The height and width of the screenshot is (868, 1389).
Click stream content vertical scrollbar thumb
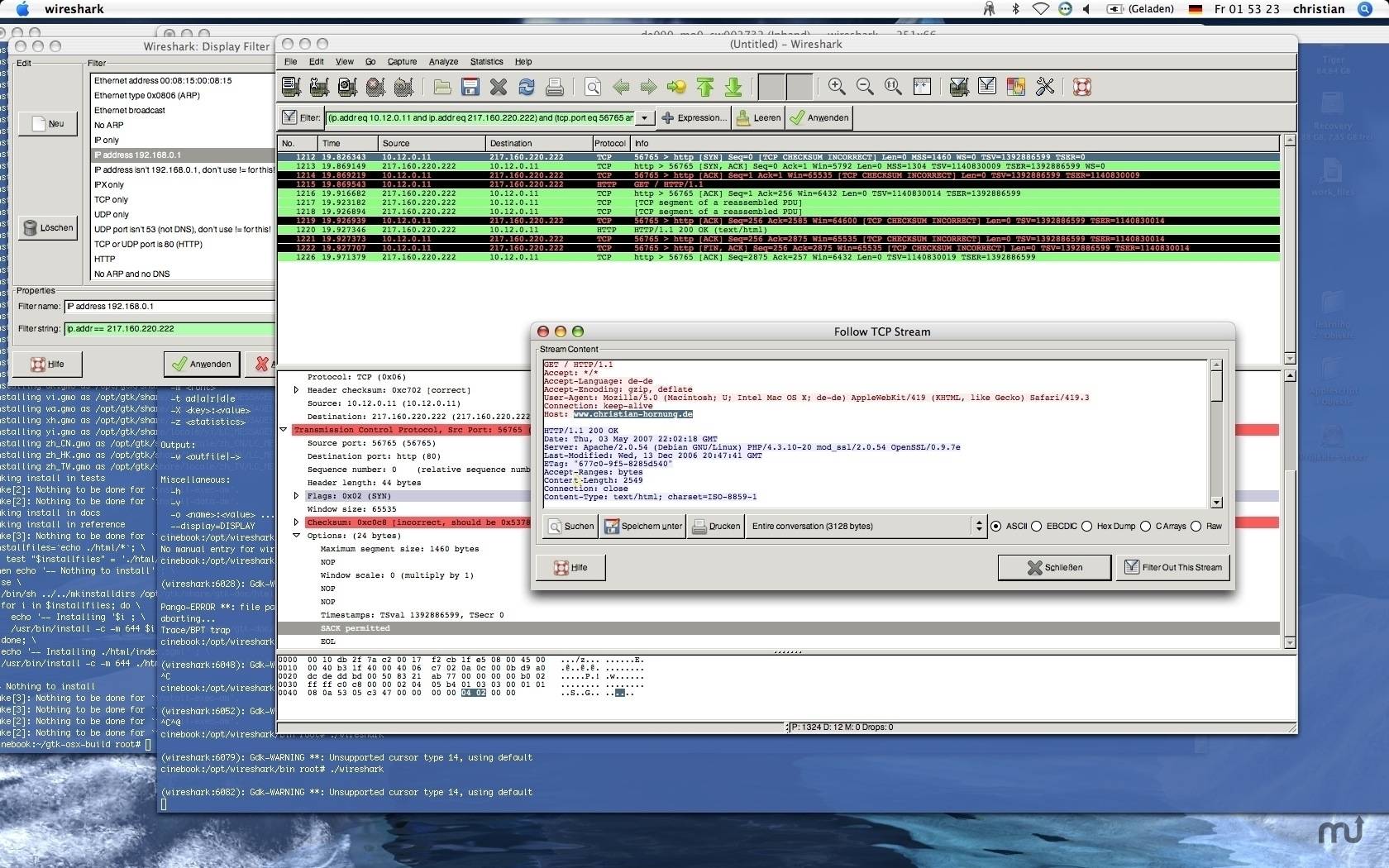tap(1216, 385)
